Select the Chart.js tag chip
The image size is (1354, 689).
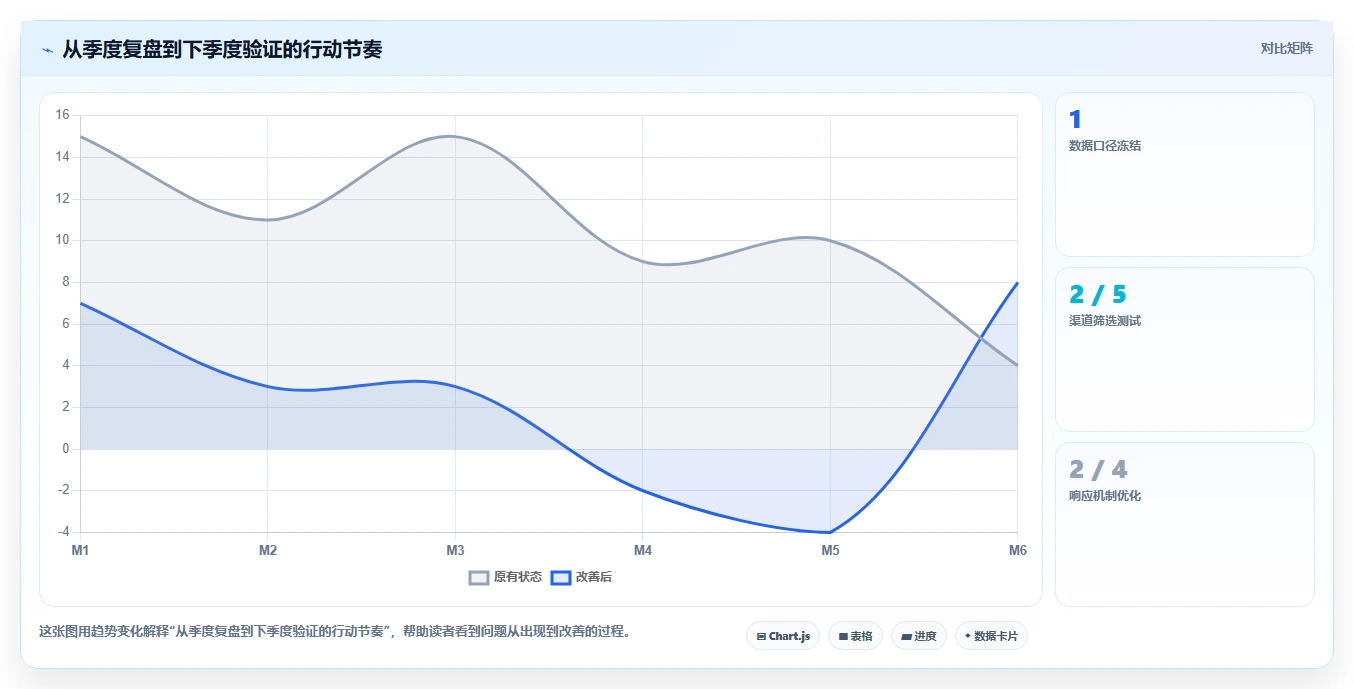[783, 636]
